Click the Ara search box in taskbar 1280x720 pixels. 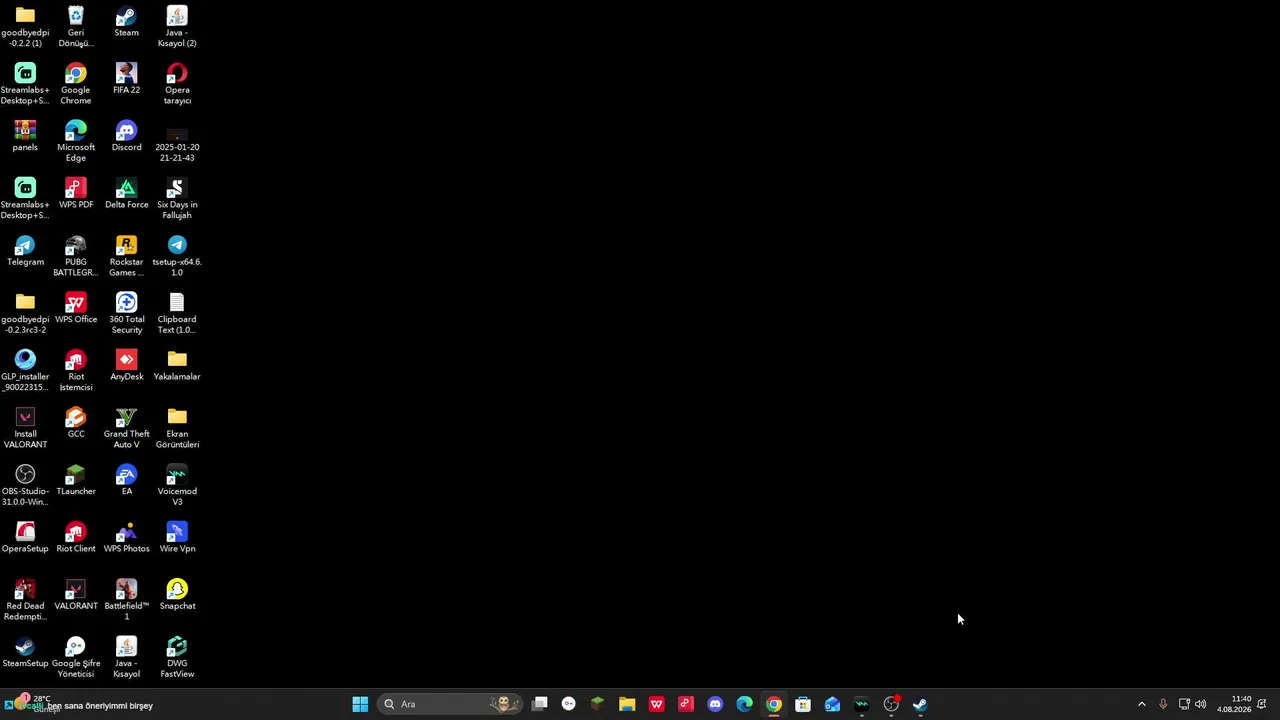point(450,704)
